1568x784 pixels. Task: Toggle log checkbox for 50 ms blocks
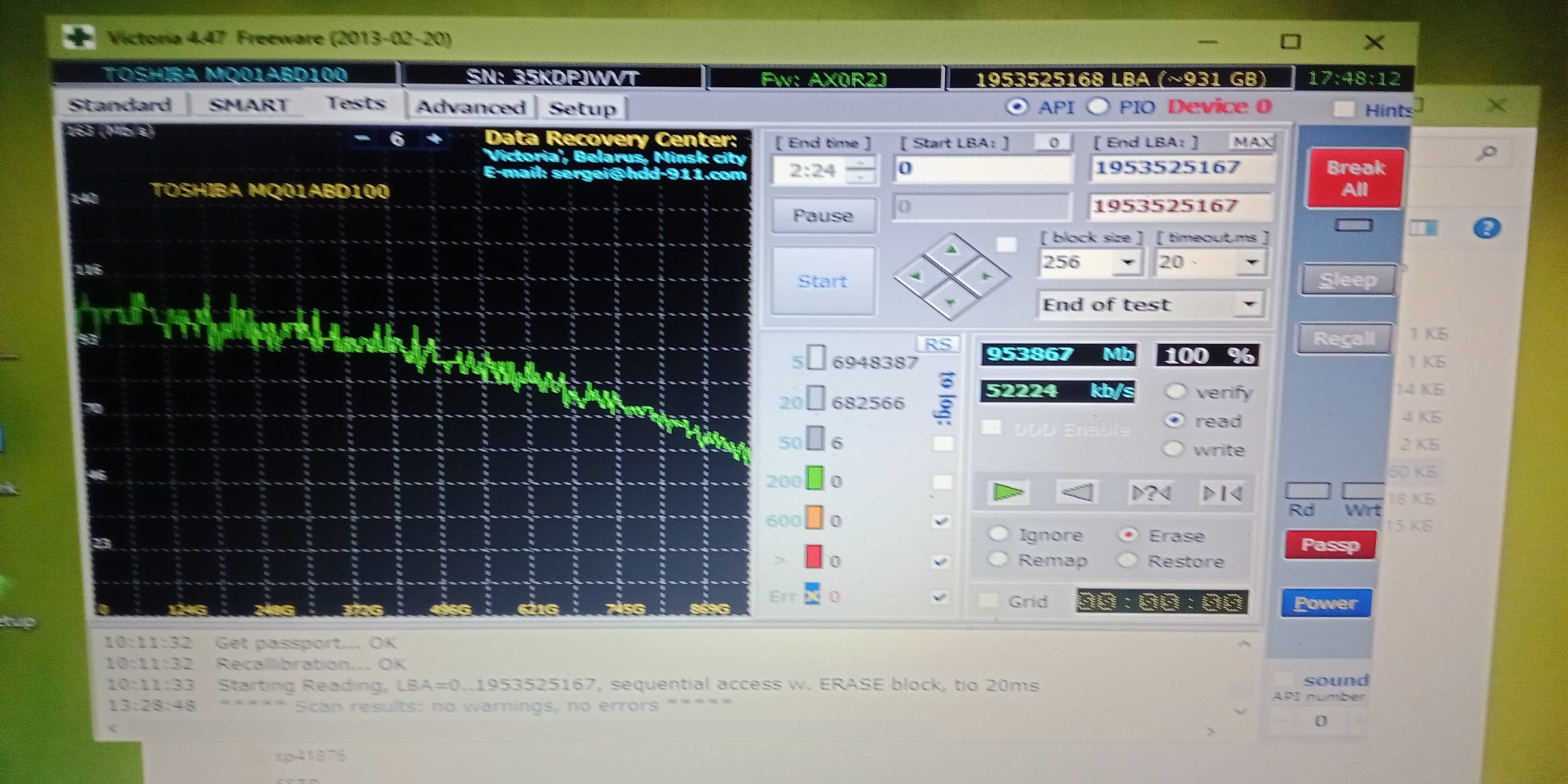coord(943,443)
